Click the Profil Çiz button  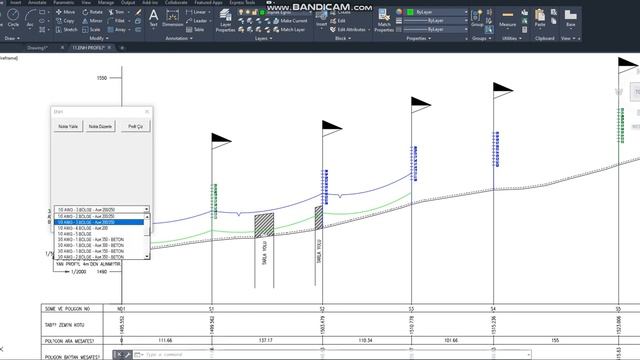tap(135, 126)
